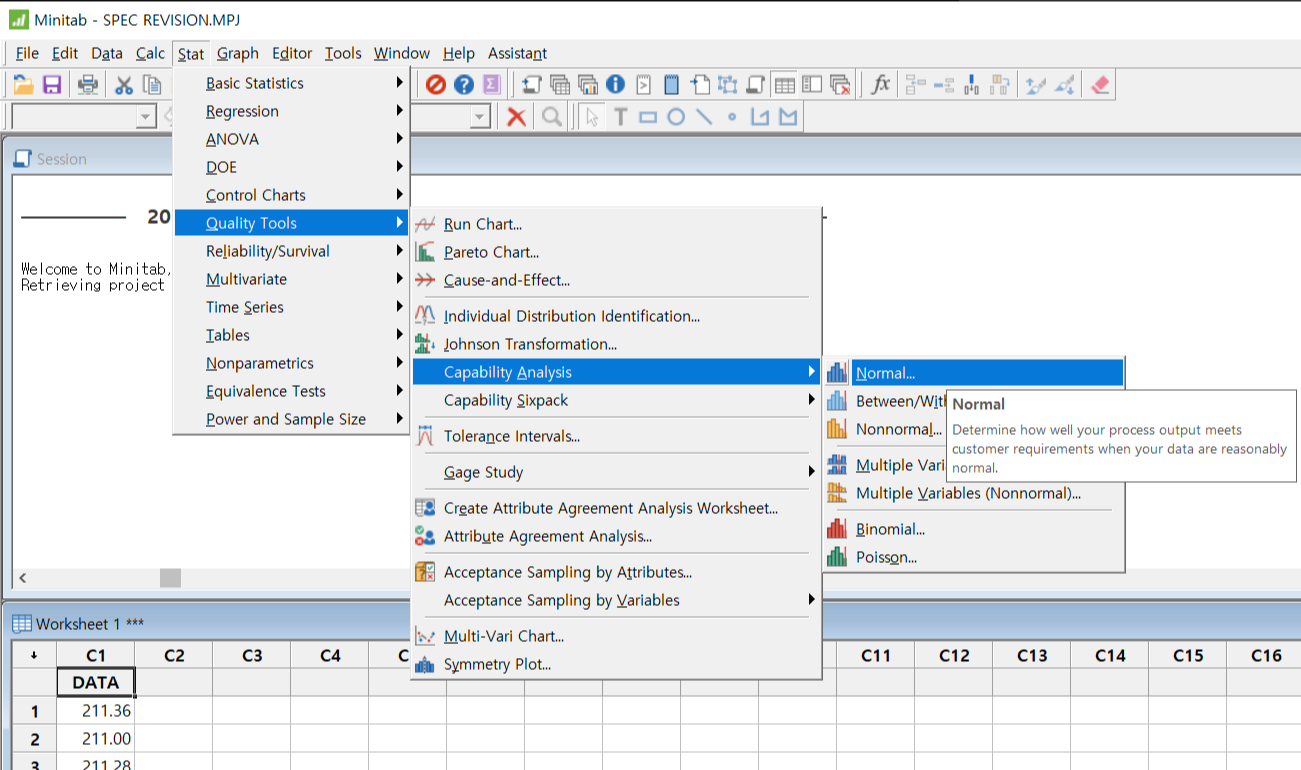Click the DATA column name cell

coord(96,683)
